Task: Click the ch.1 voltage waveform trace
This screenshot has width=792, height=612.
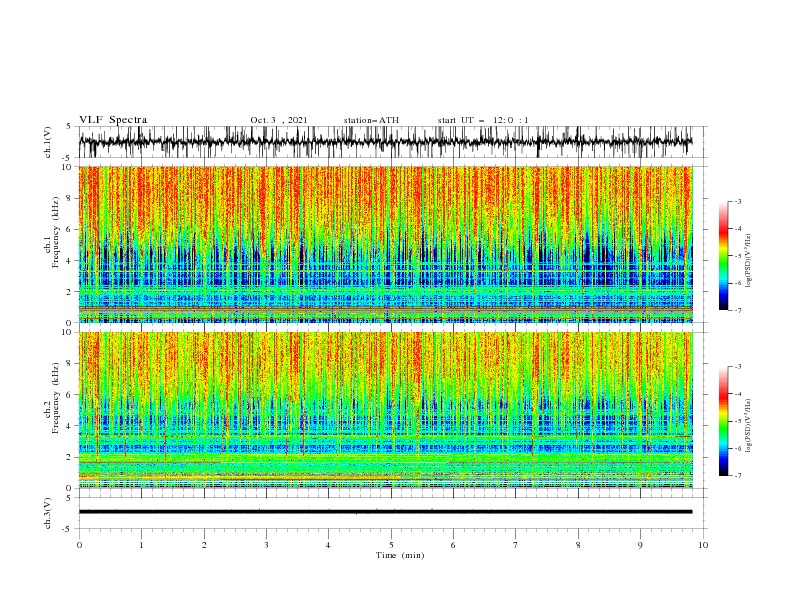Action: [385, 142]
